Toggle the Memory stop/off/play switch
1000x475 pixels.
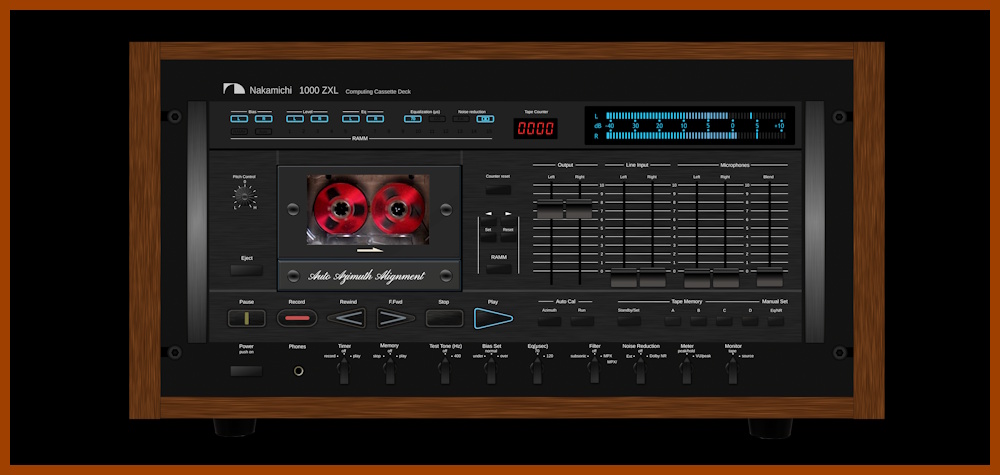[390, 370]
